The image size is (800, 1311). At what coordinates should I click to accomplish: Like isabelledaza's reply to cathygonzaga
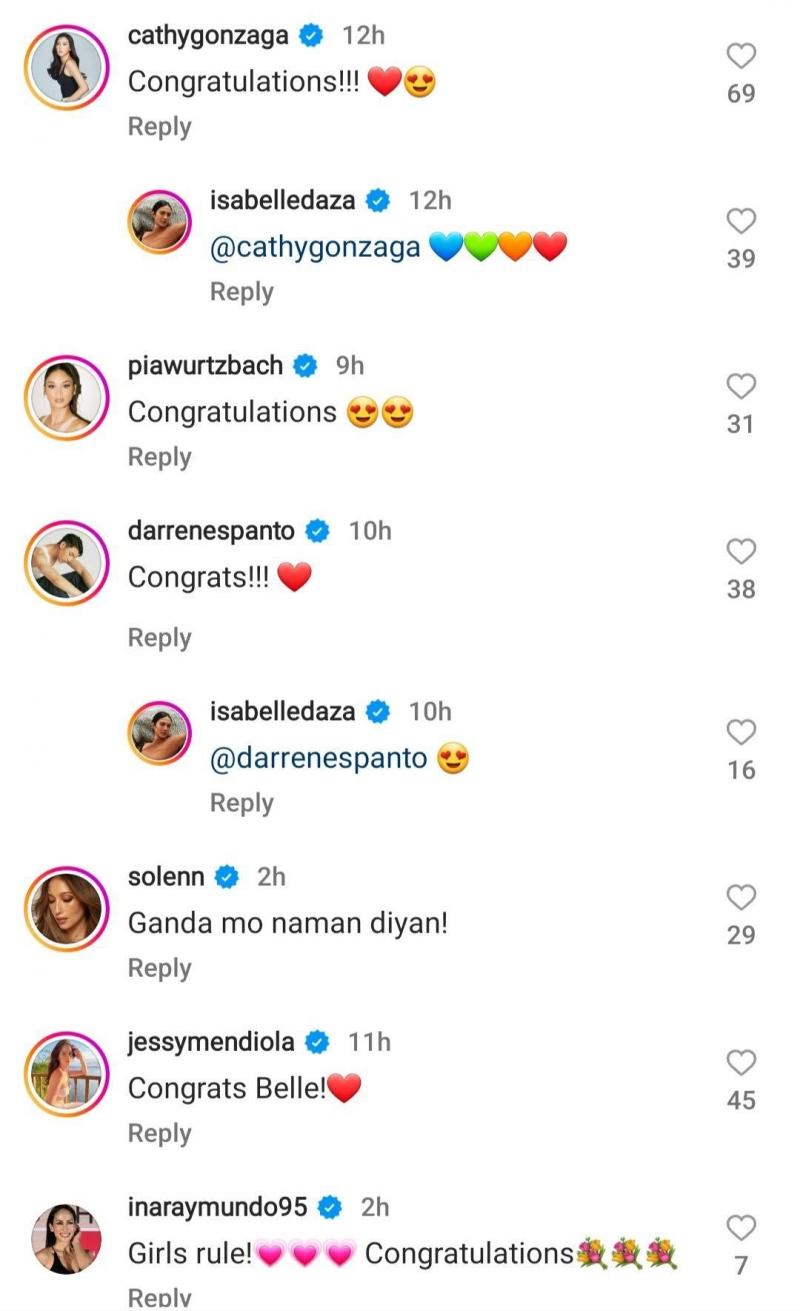pyautogui.click(x=741, y=222)
